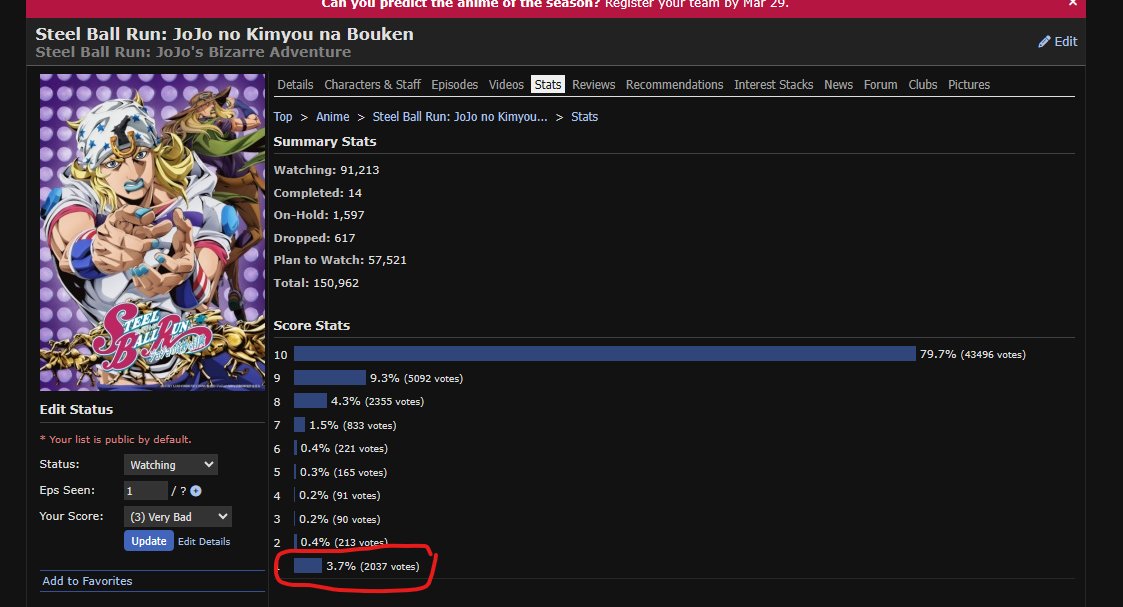Switch to the Details tab

pos(295,84)
